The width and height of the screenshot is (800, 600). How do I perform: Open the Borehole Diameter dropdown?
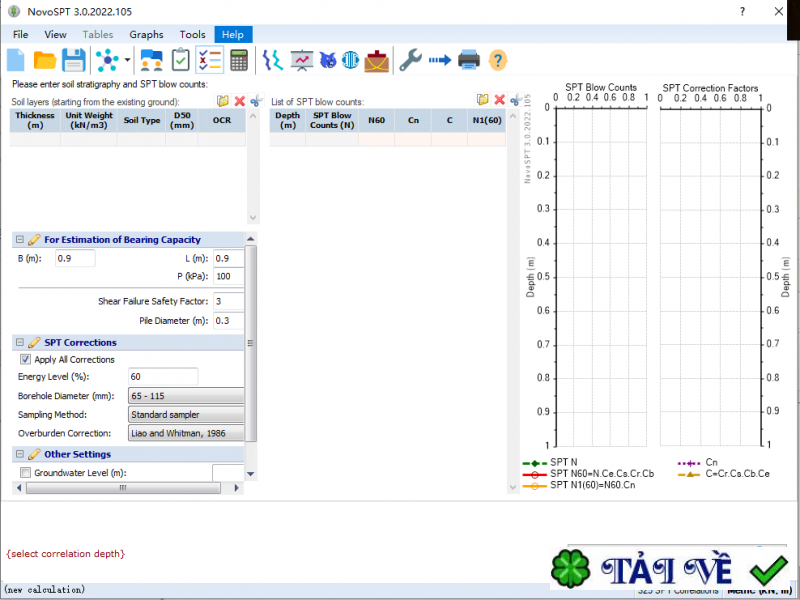(x=187, y=396)
